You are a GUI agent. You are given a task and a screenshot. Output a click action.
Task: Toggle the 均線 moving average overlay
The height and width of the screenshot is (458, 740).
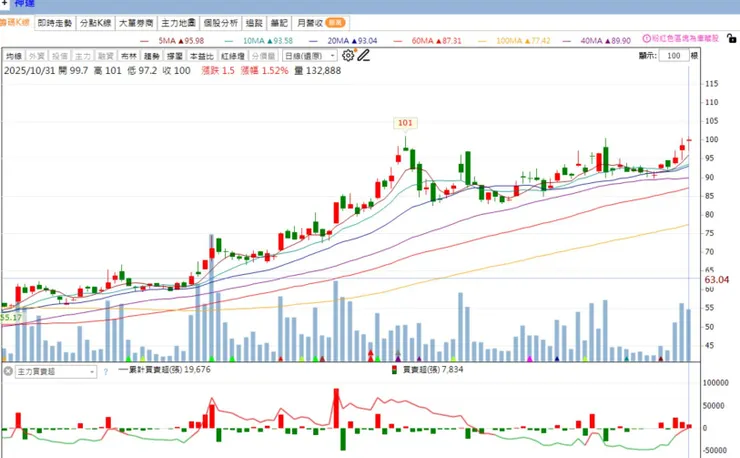[14, 56]
